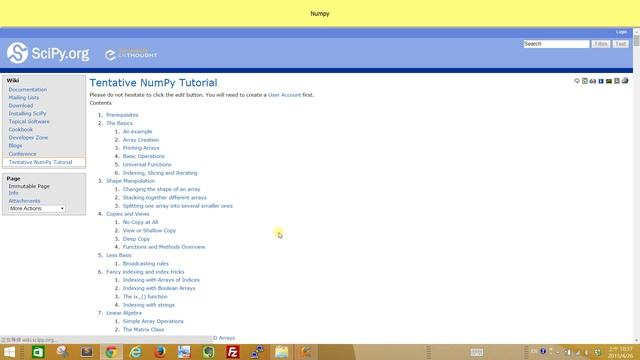
Task: Click the speech bubble page icon
Action: (577, 81)
